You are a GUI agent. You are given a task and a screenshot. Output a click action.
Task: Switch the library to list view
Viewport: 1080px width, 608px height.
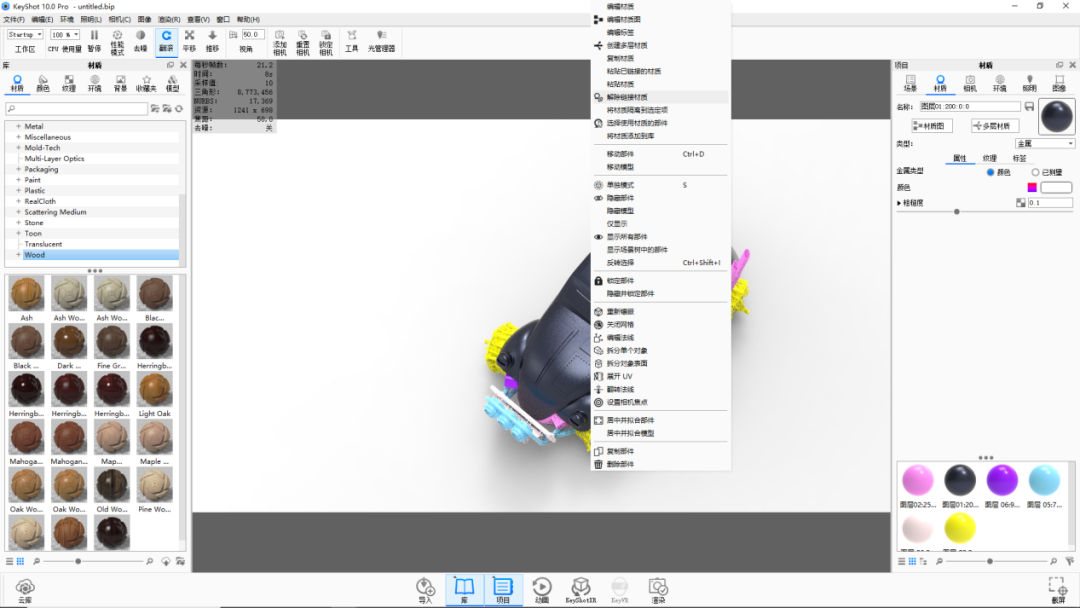[10, 561]
